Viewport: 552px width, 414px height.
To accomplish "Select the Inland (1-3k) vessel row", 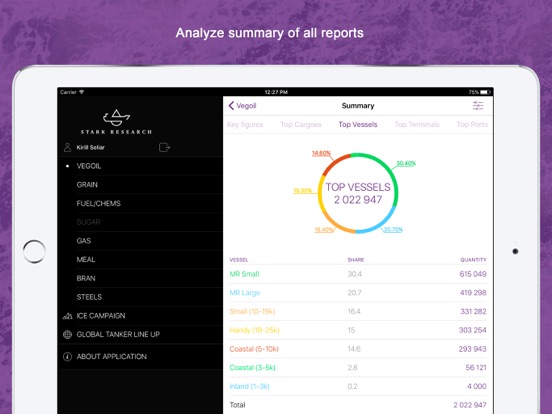I will 358,386.
